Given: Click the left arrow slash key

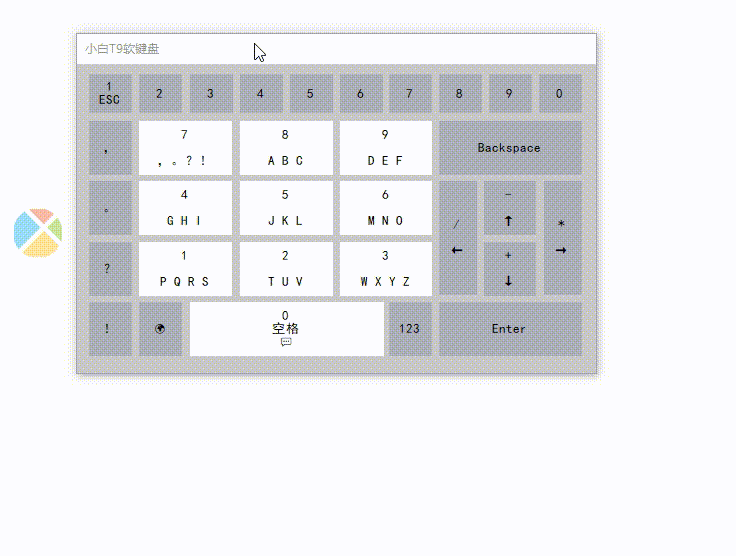Looking at the screenshot, I should 458,238.
